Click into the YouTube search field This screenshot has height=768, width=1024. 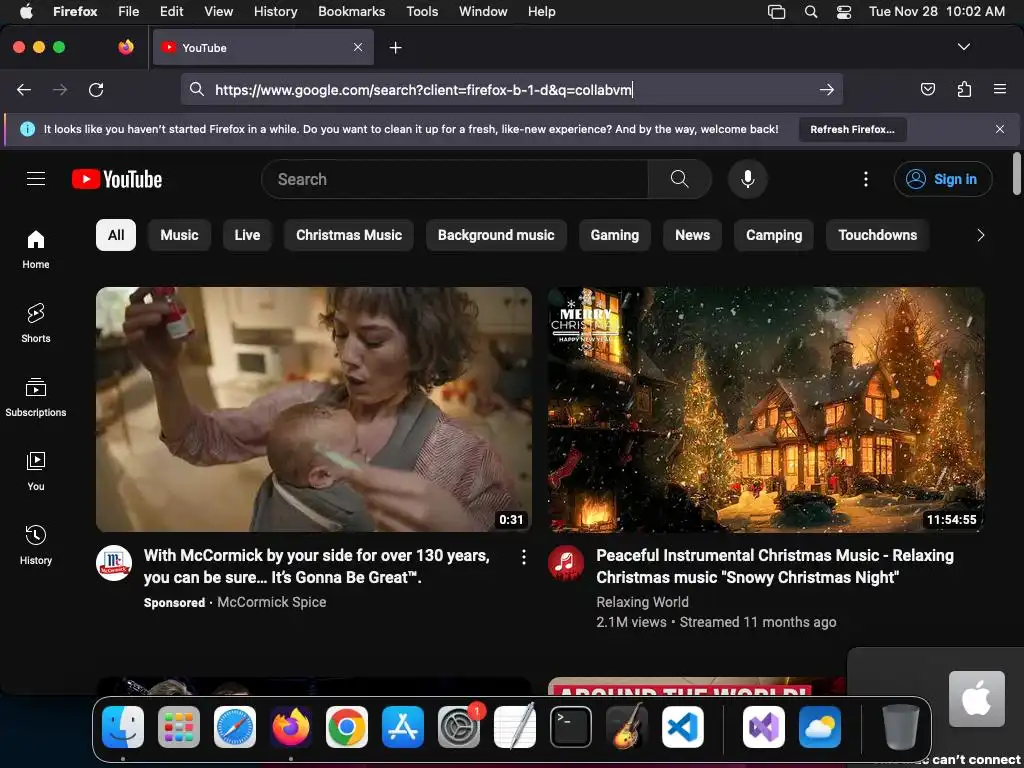point(455,179)
